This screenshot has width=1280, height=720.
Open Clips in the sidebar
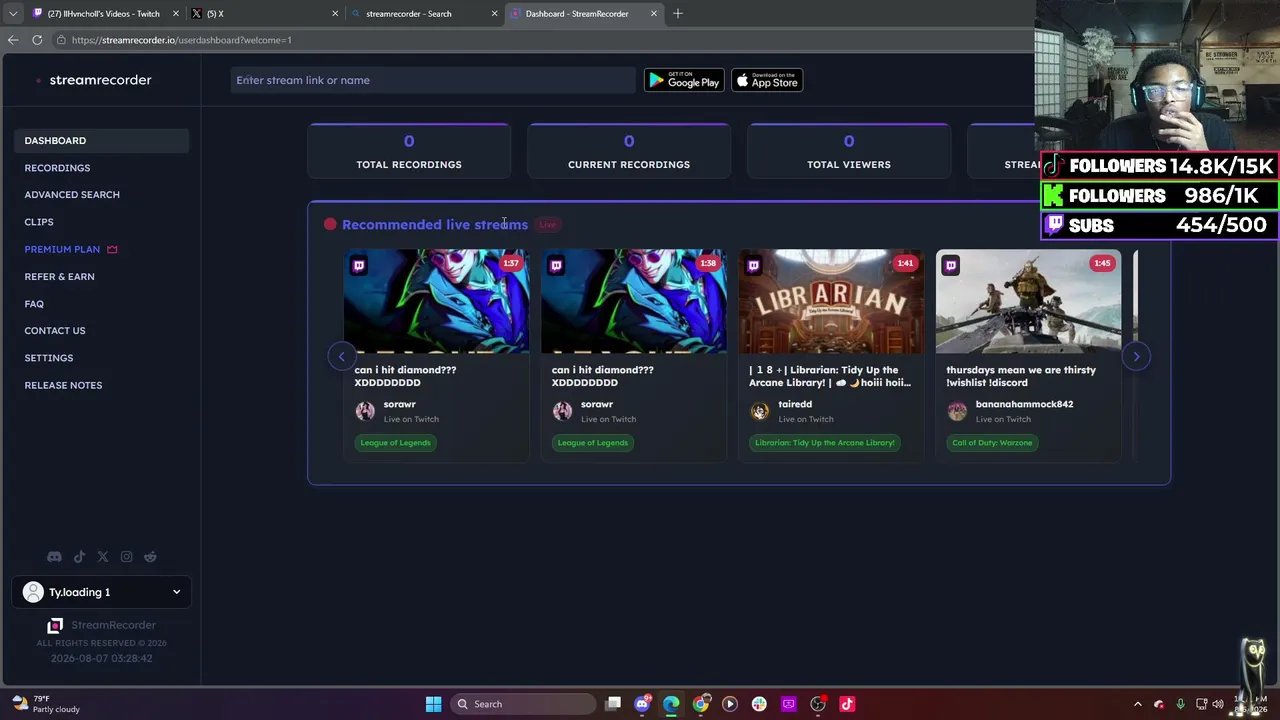click(39, 222)
